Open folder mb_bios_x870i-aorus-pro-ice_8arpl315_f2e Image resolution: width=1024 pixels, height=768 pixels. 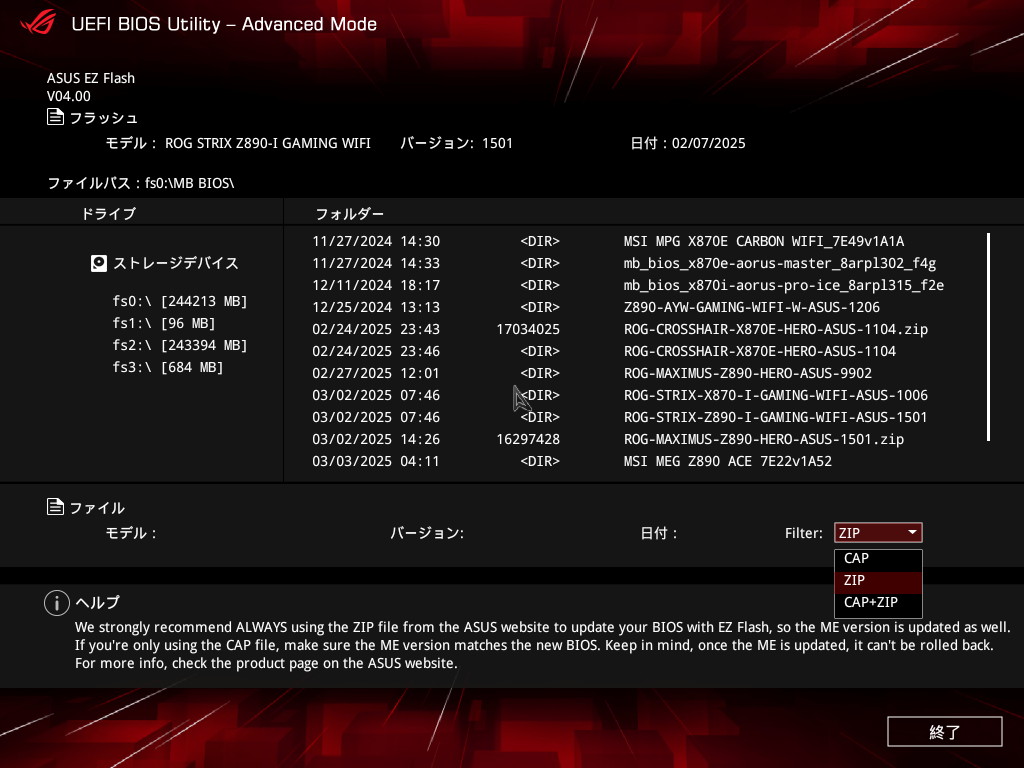click(x=784, y=285)
